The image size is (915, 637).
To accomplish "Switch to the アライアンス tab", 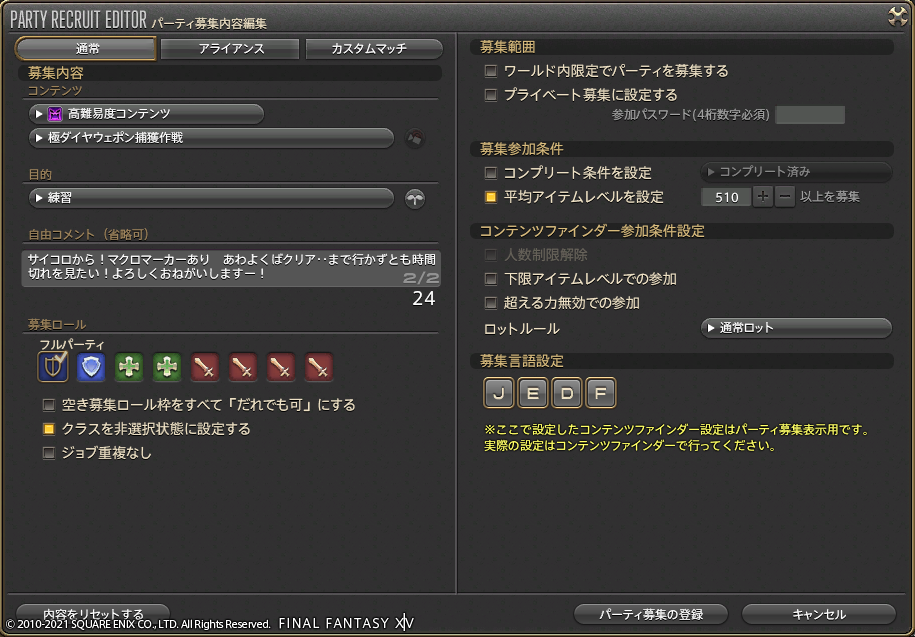I will point(231,49).
